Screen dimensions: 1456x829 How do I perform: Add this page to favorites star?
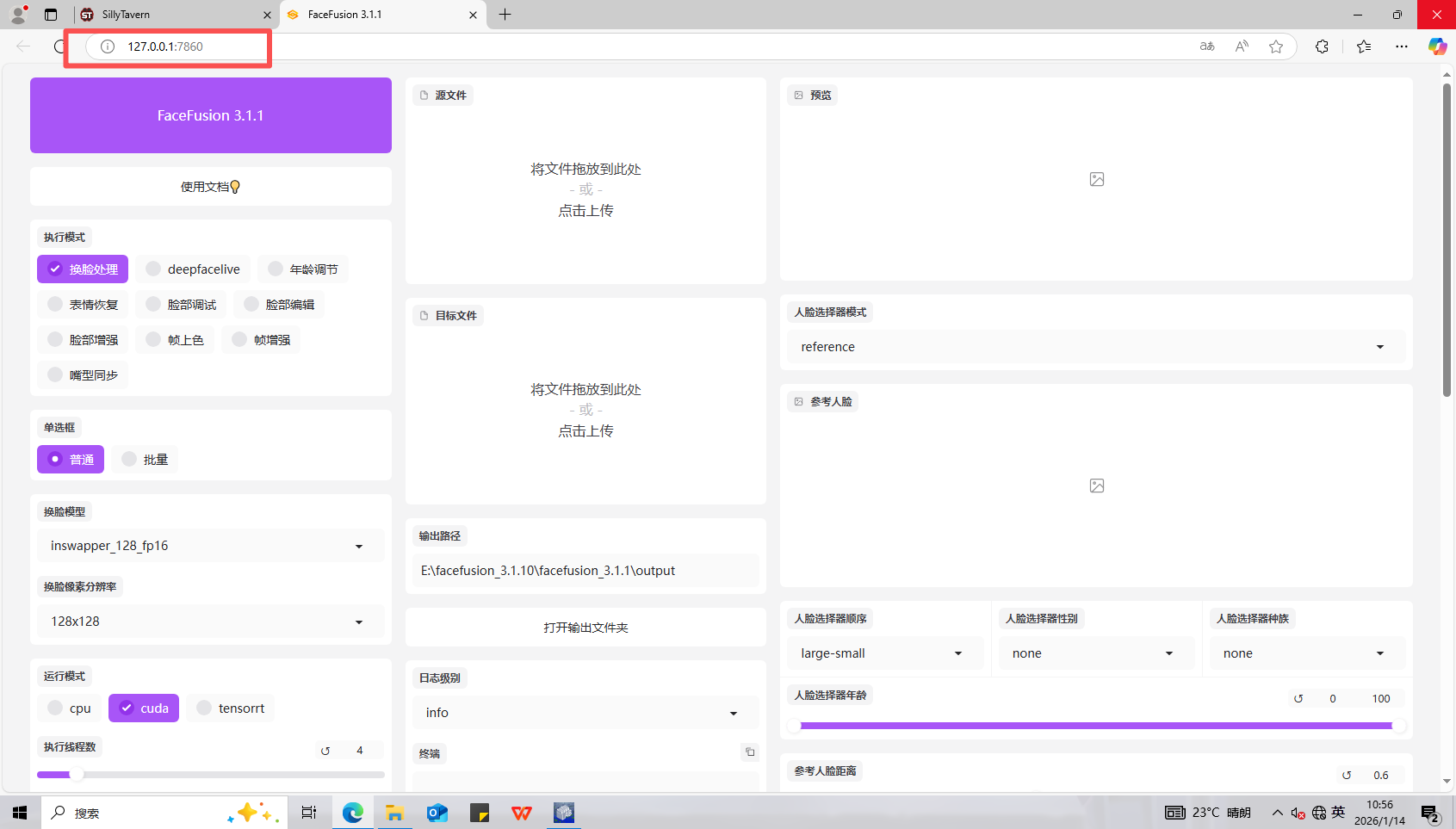(1276, 46)
